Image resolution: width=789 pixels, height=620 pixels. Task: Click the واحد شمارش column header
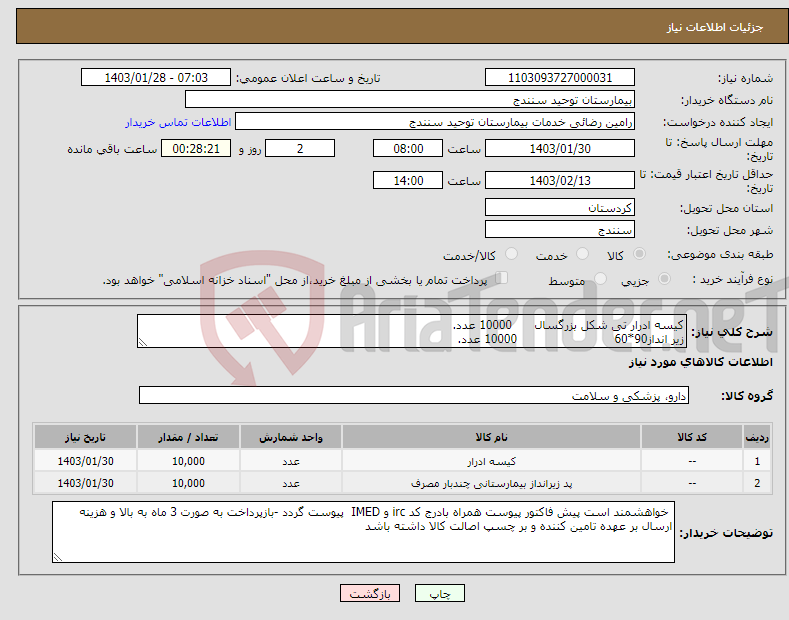(x=291, y=437)
